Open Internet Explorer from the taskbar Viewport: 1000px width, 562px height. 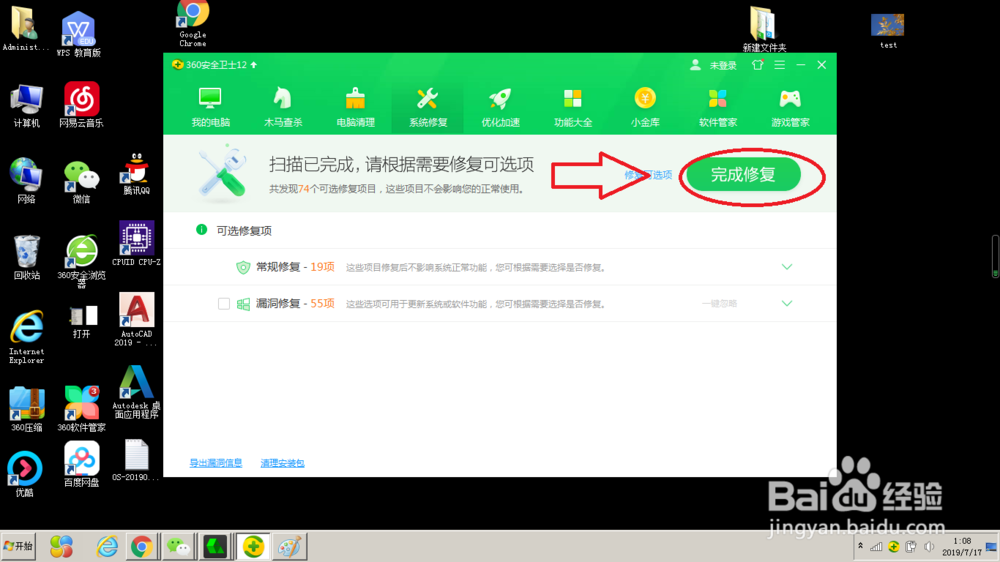pos(107,547)
